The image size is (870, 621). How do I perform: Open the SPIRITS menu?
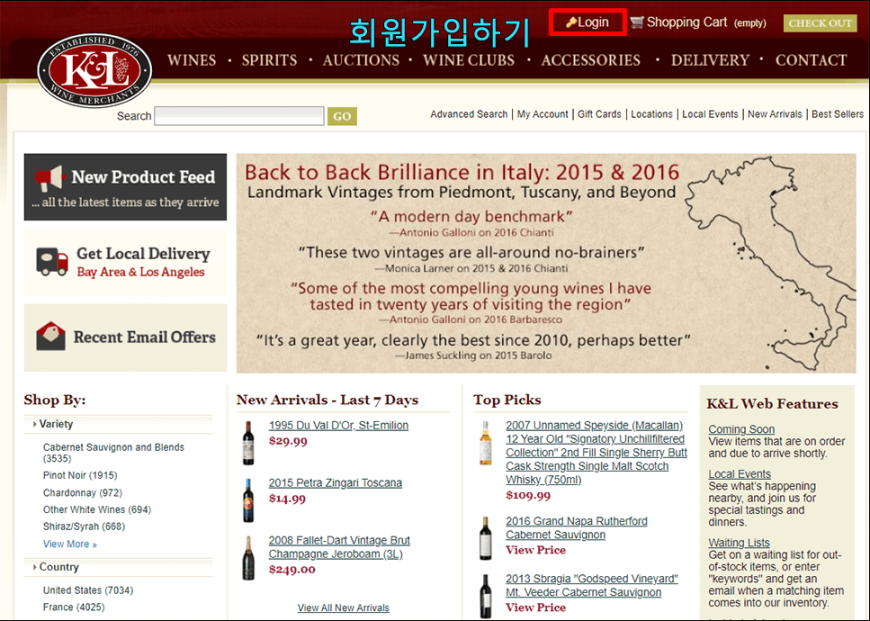269,60
